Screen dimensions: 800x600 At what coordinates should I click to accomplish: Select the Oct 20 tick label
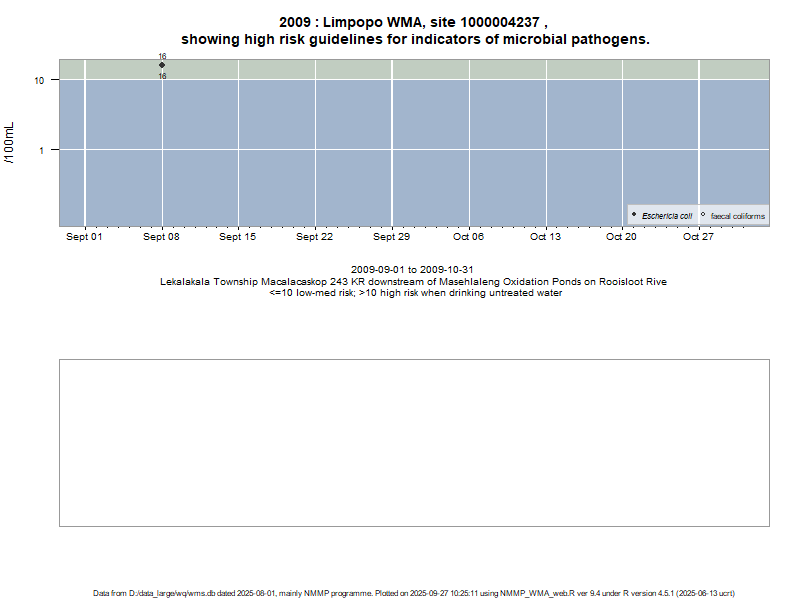pos(621,237)
